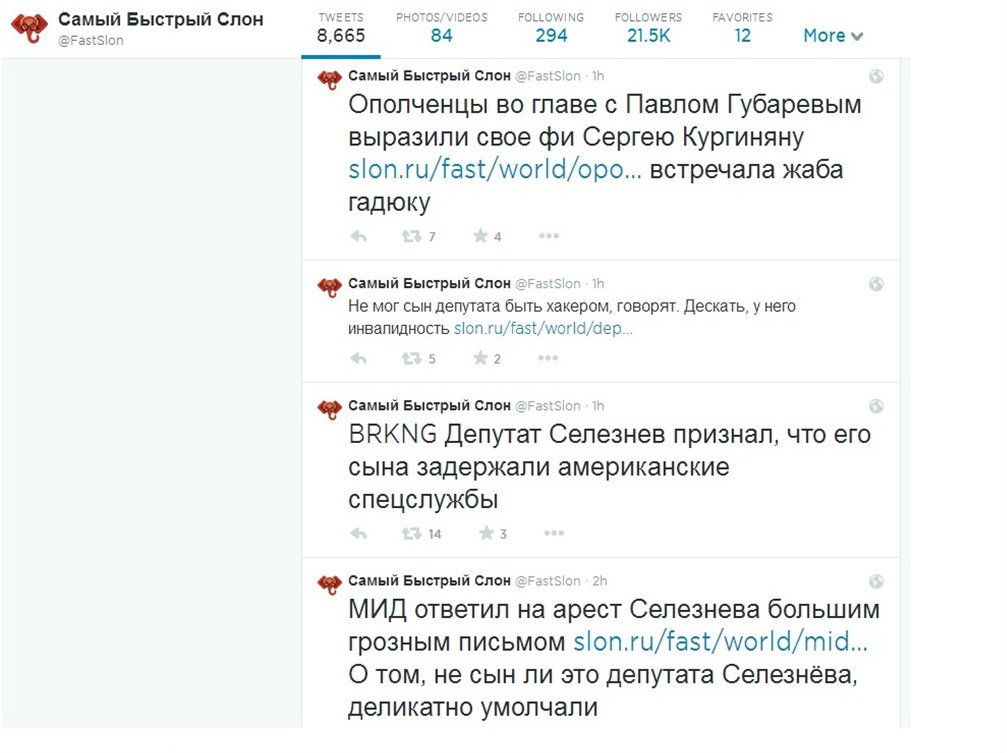Open slon.ru/fast/world/opo… link
1007x753 pixels.
(x=495, y=169)
